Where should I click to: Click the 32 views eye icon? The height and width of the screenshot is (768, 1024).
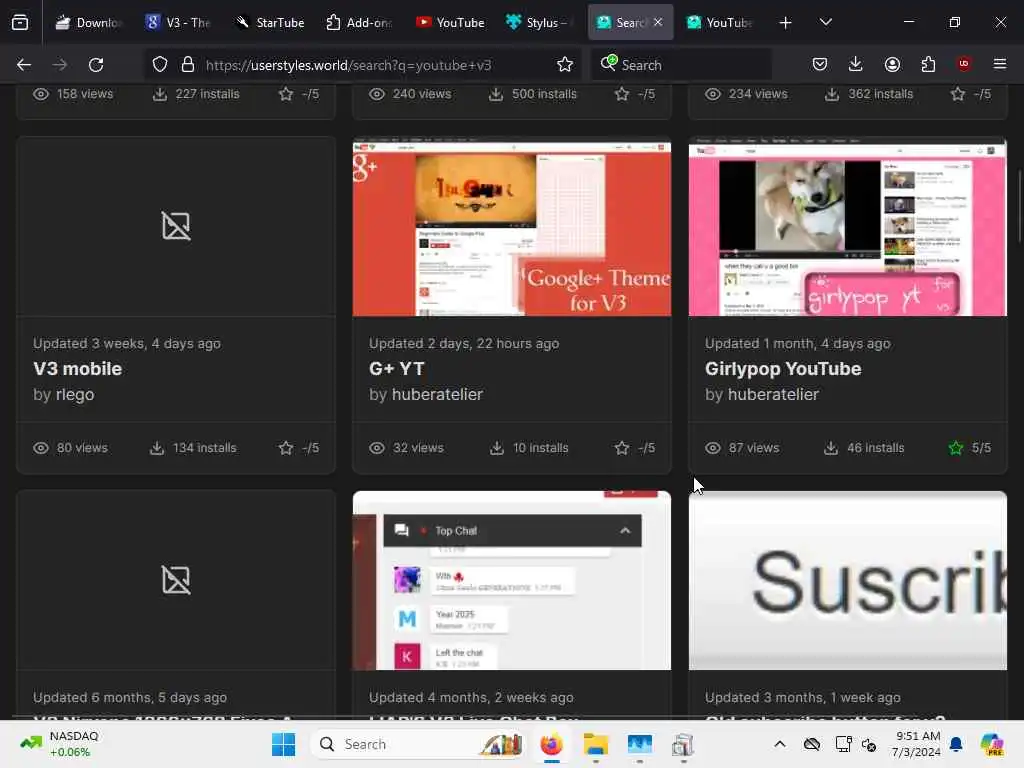(377, 448)
